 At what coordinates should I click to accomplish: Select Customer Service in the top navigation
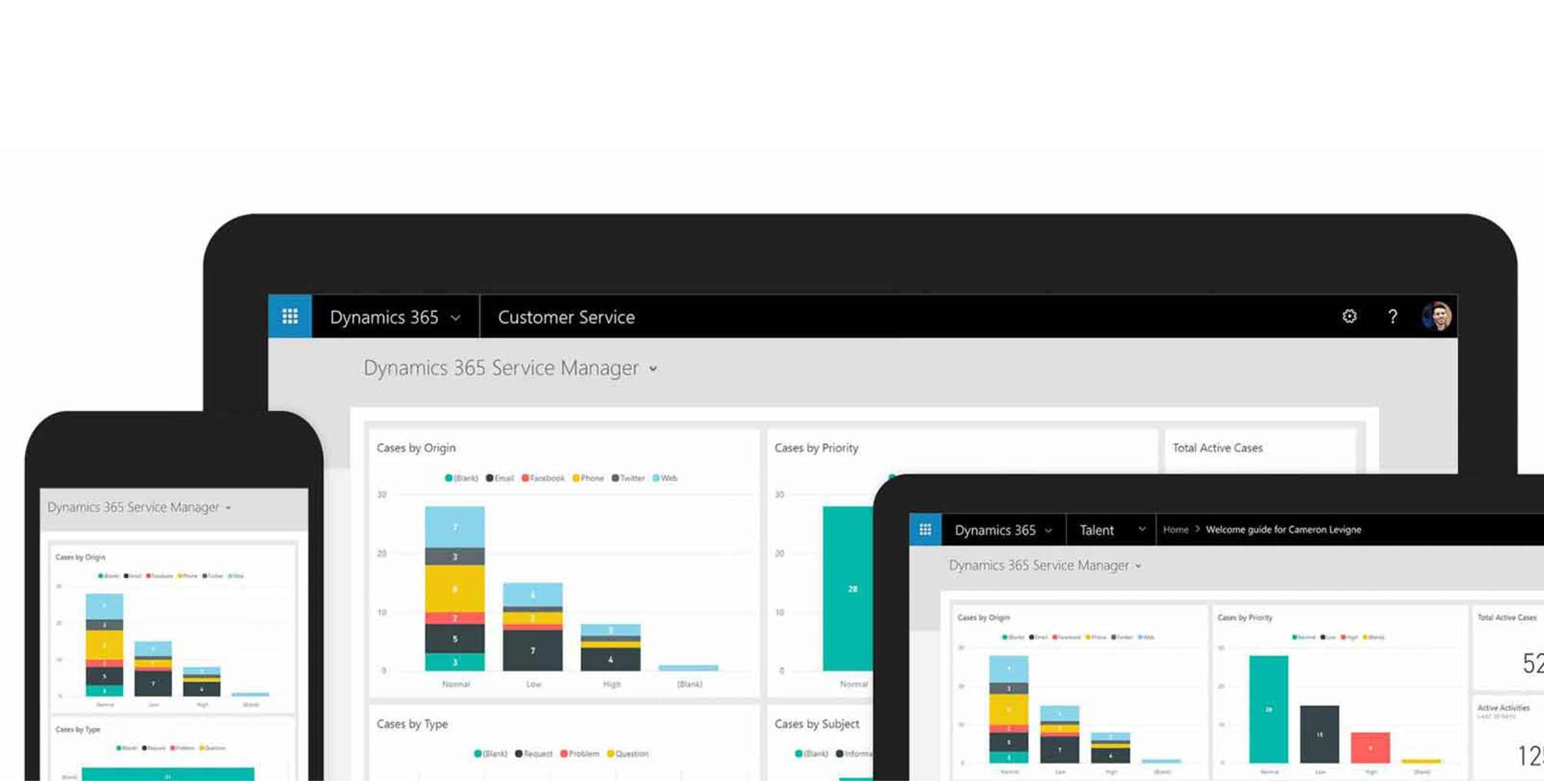click(x=566, y=317)
